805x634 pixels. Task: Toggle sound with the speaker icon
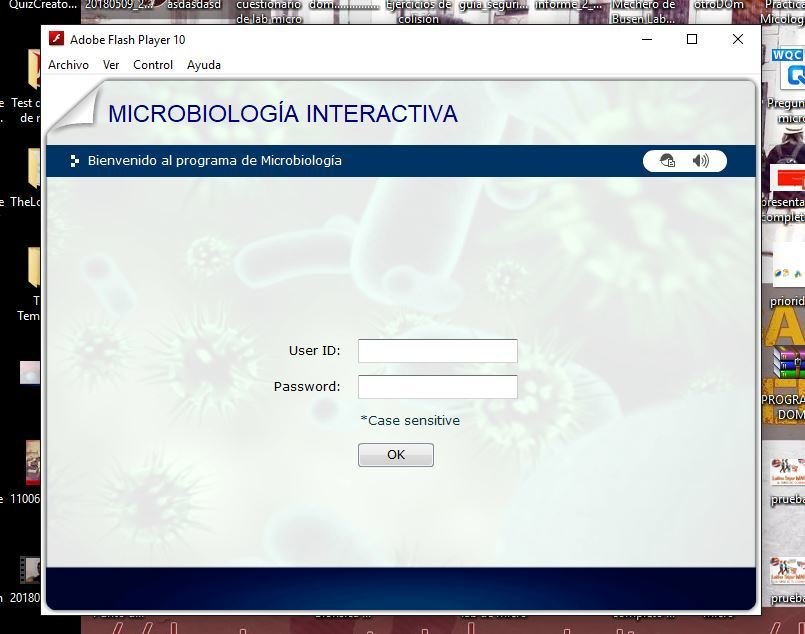701,161
